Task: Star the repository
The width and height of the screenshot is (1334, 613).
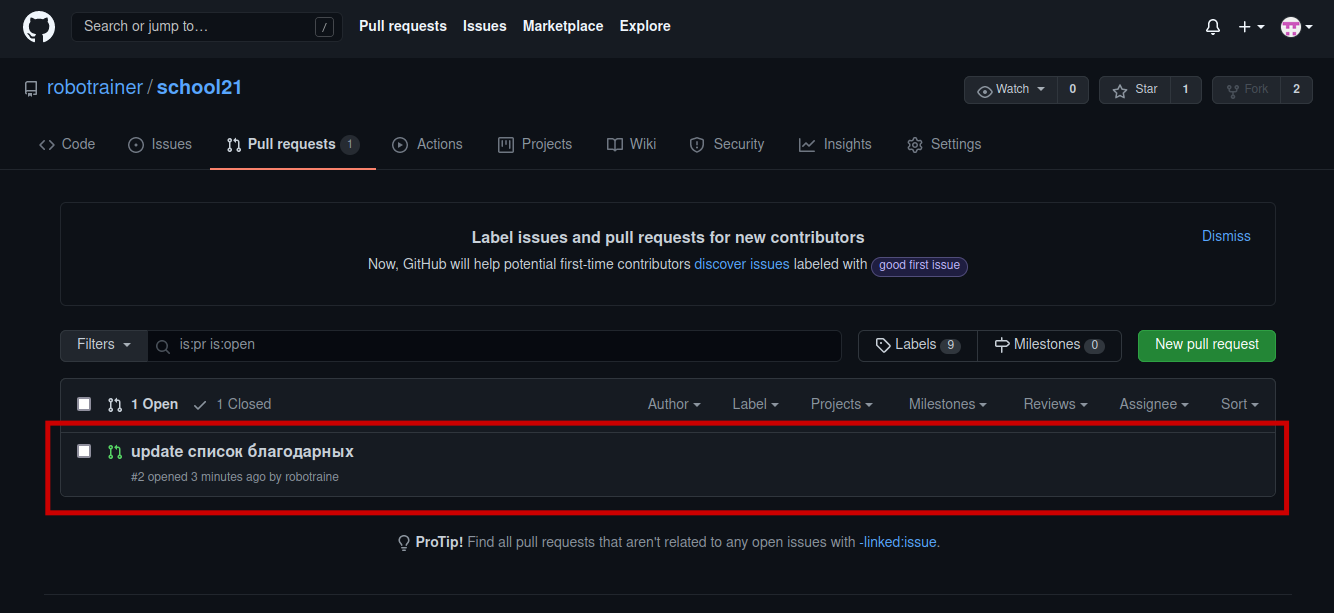Action: coord(1135,90)
